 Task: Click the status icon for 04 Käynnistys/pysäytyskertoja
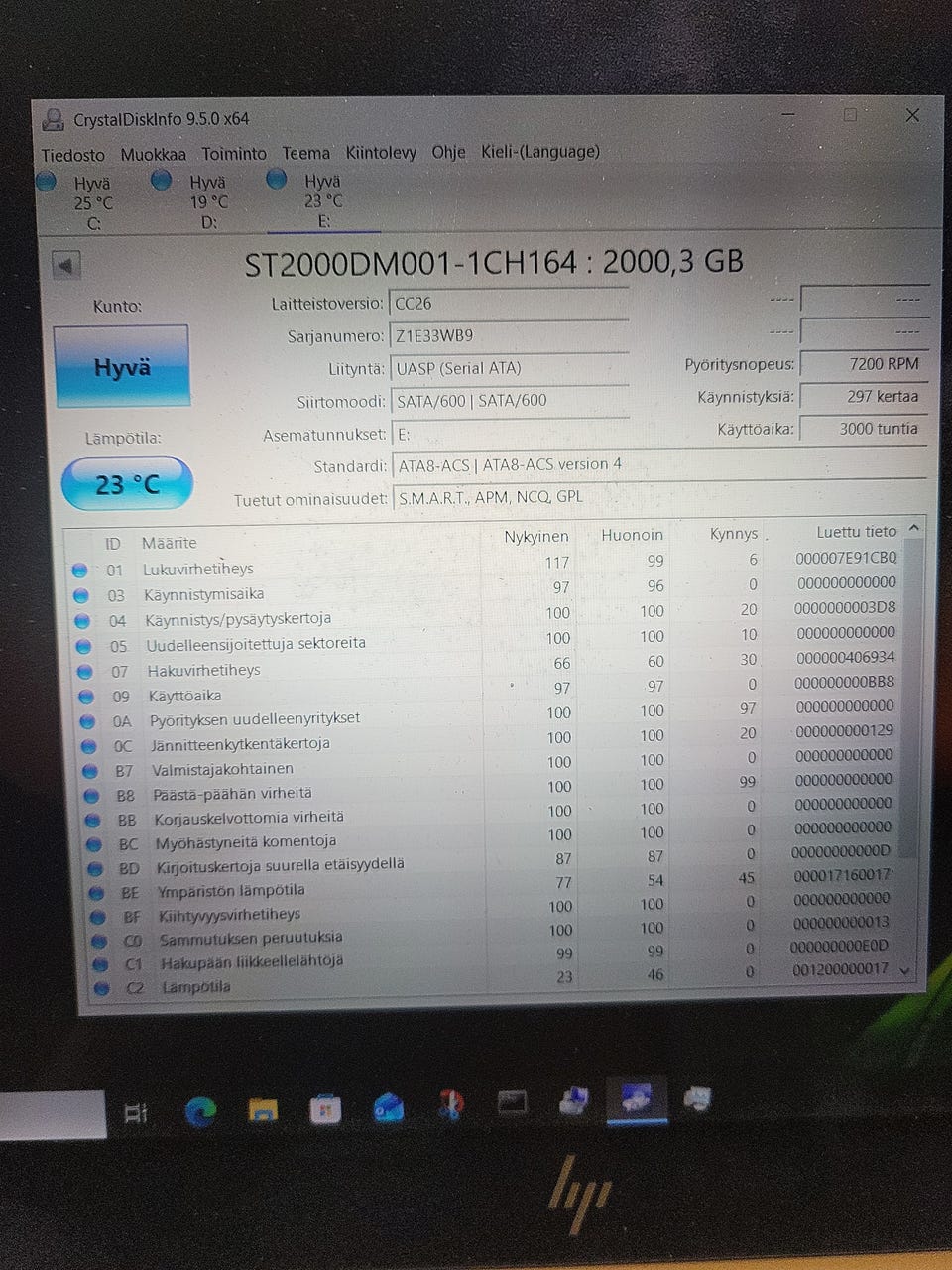[82, 621]
